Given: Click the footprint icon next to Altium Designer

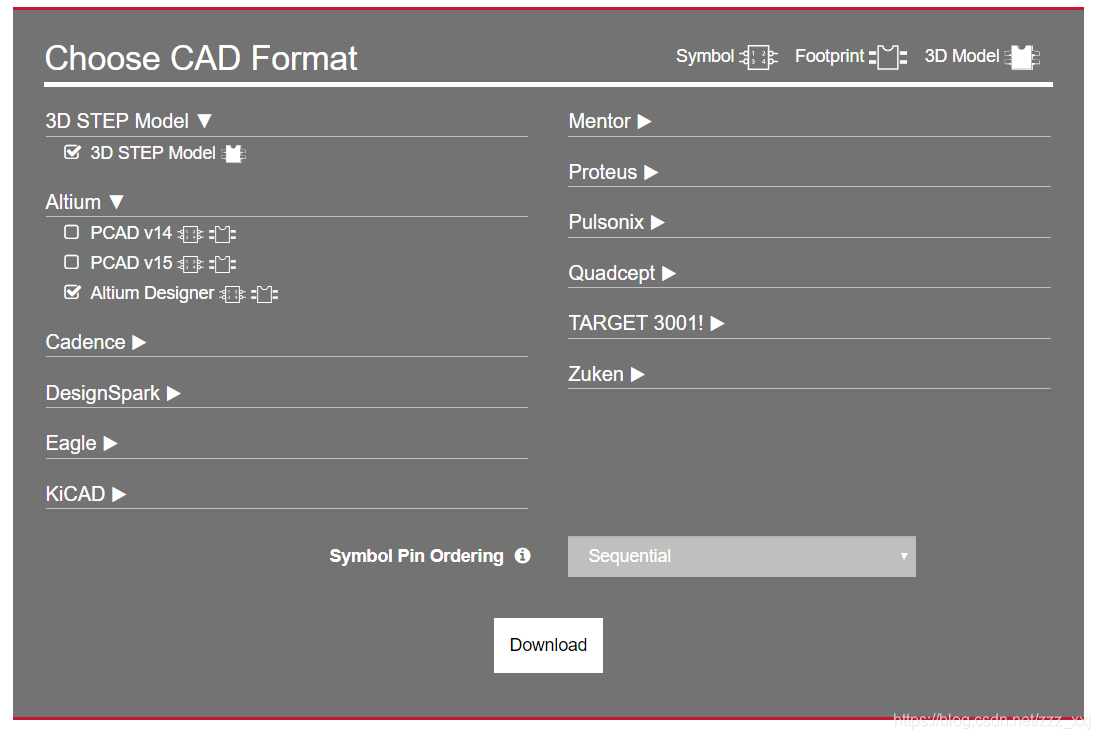Looking at the screenshot, I should [264, 294].
